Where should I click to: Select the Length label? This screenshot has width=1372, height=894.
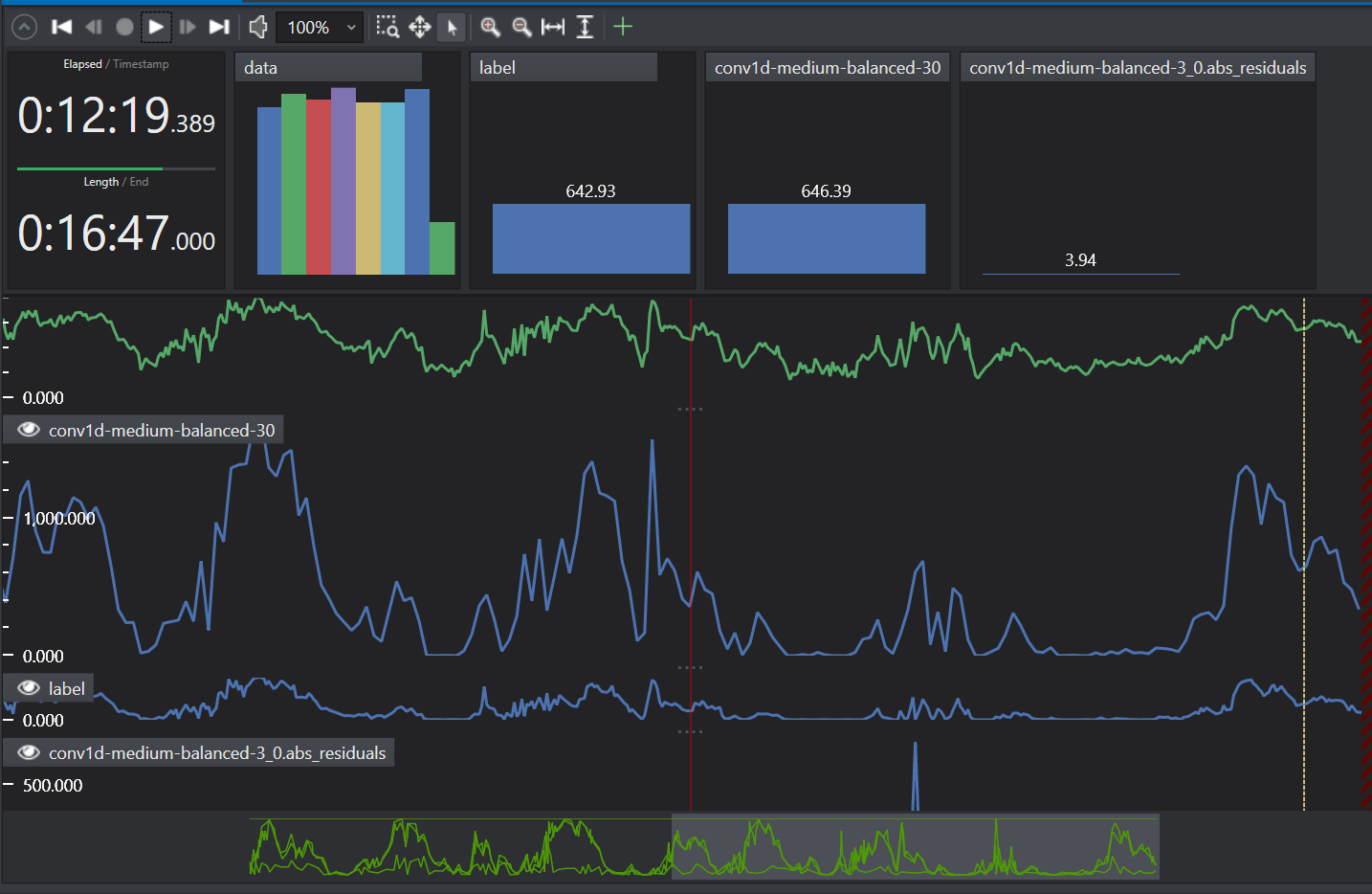tap(101, 182)
